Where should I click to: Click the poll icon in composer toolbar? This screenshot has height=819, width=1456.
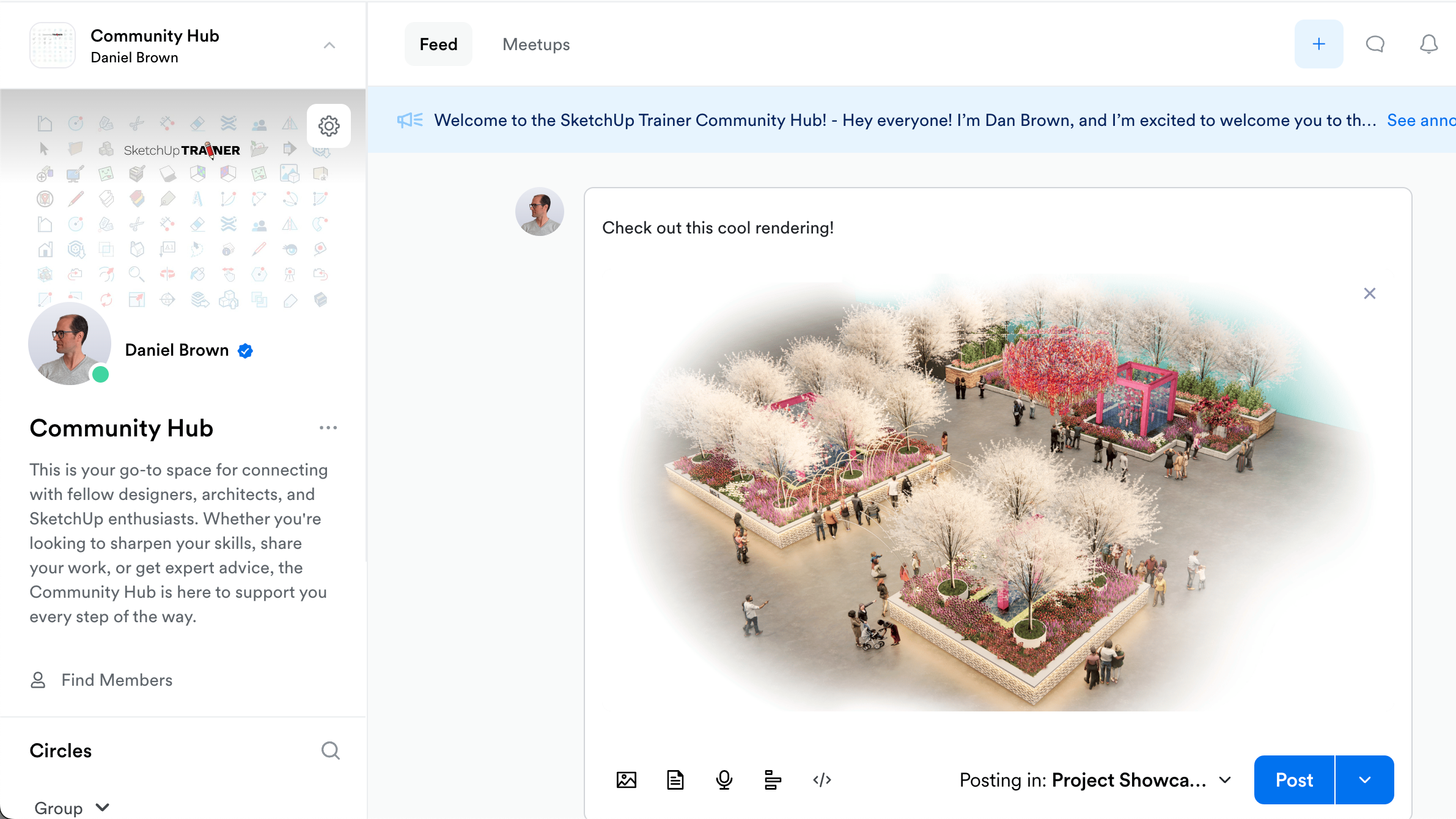773,780
